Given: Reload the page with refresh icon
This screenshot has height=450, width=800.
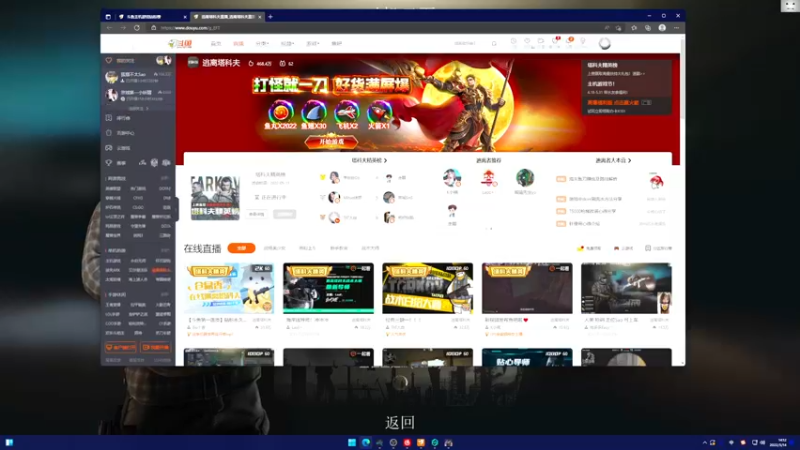Looking at the screenshot, I should click(137, 28).
